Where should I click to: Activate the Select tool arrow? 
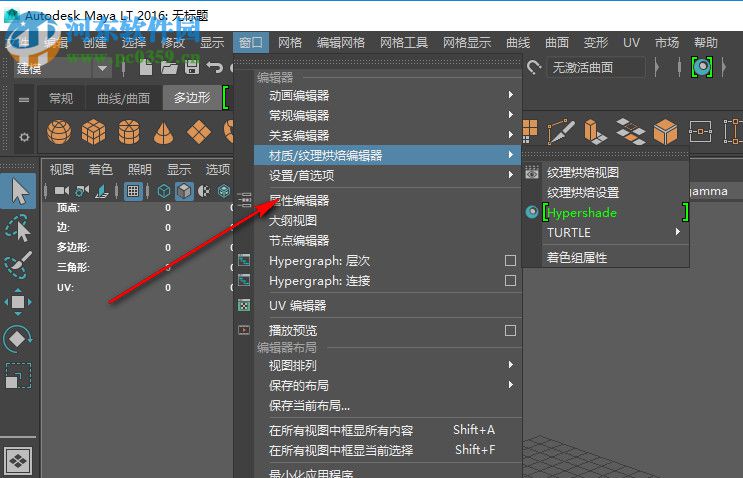(18, 191)
